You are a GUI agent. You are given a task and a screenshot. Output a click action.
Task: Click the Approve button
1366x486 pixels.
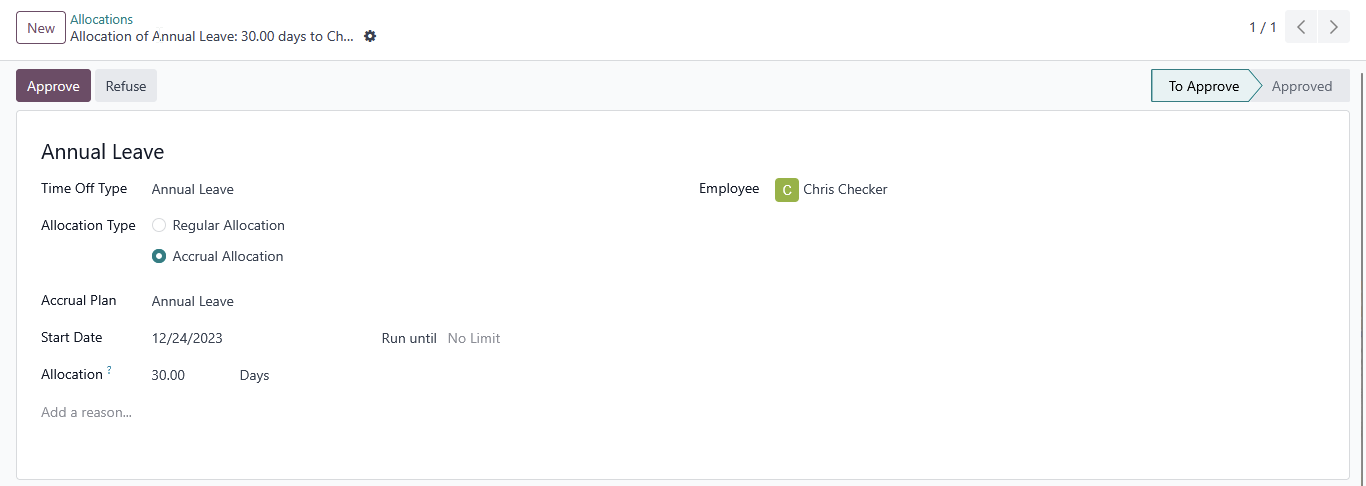53,86
